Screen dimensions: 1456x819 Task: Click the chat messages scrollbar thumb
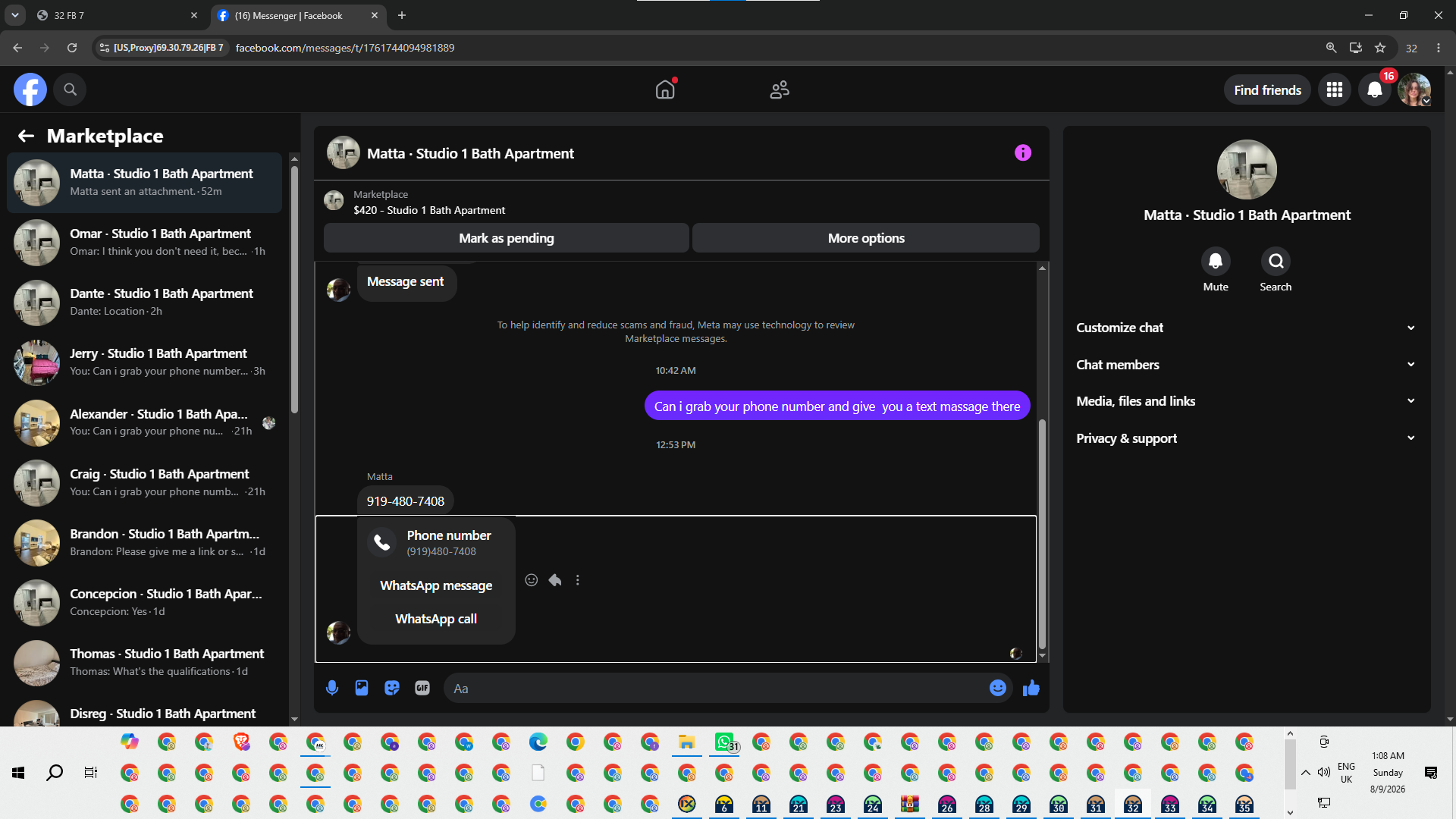click(1042, 534)
